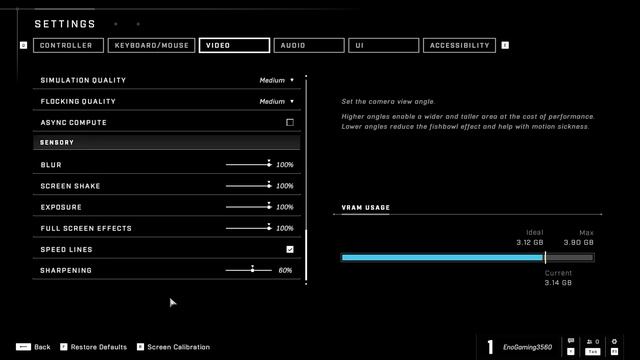This screenshot has height=360, width=640.
Task: Open the UI settings tab
Action: [x=384, y=45]
